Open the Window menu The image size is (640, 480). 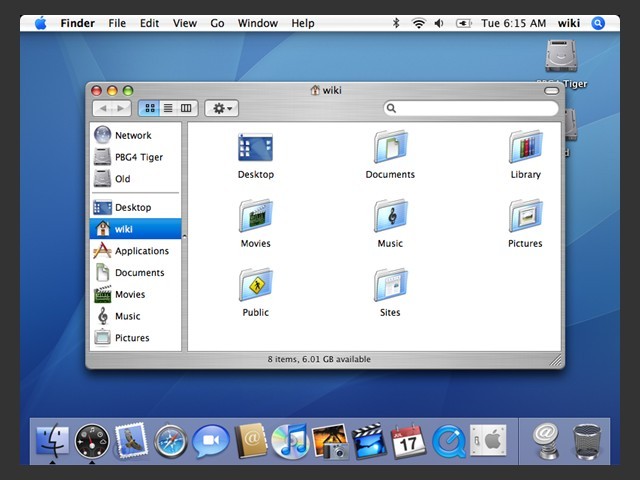[258, 23]
